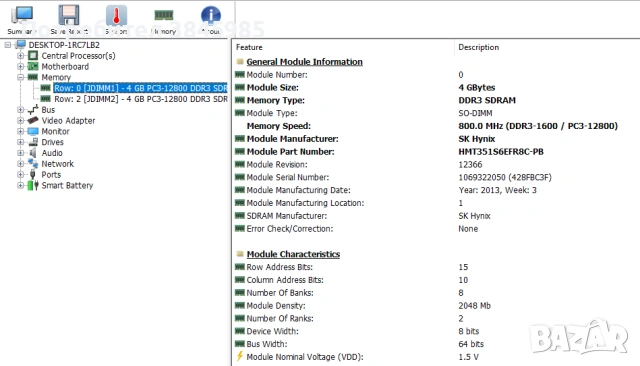Select Drives in the tree
The image size is (640, 366).
tap(53, 142)
